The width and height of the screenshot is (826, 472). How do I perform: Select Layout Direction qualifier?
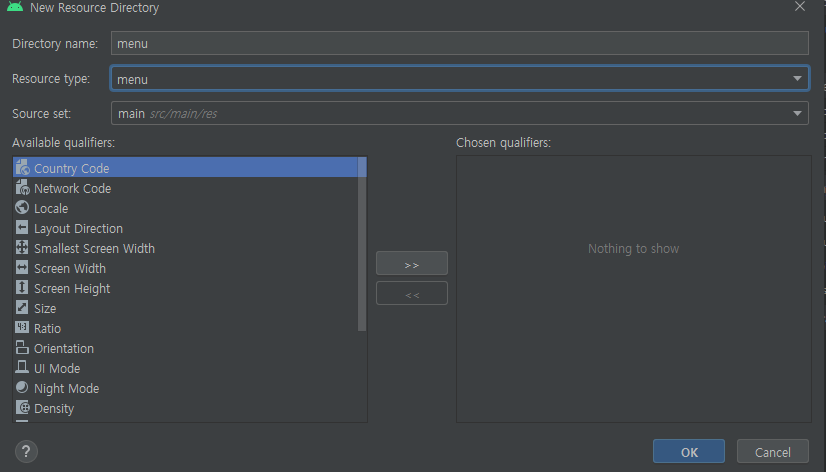click(185, 228)
